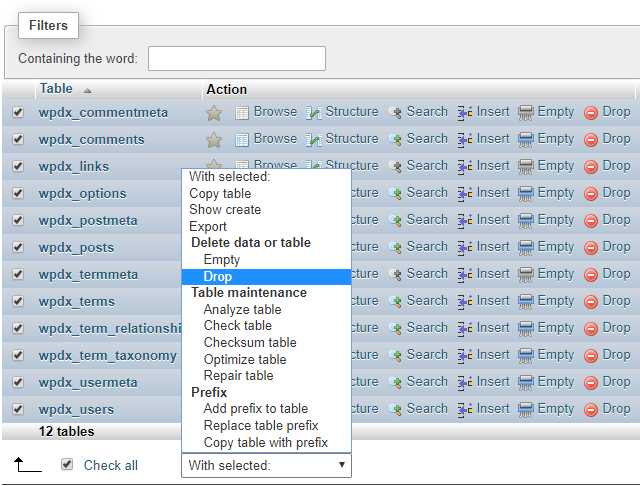Open the With selected dropdown at bottom
The image size is (640, 486).
click(266, 465)
